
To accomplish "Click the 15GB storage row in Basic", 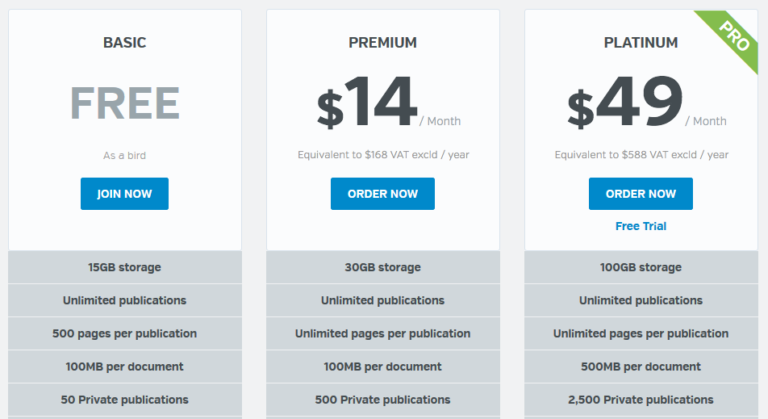I will tap(124, 267).
